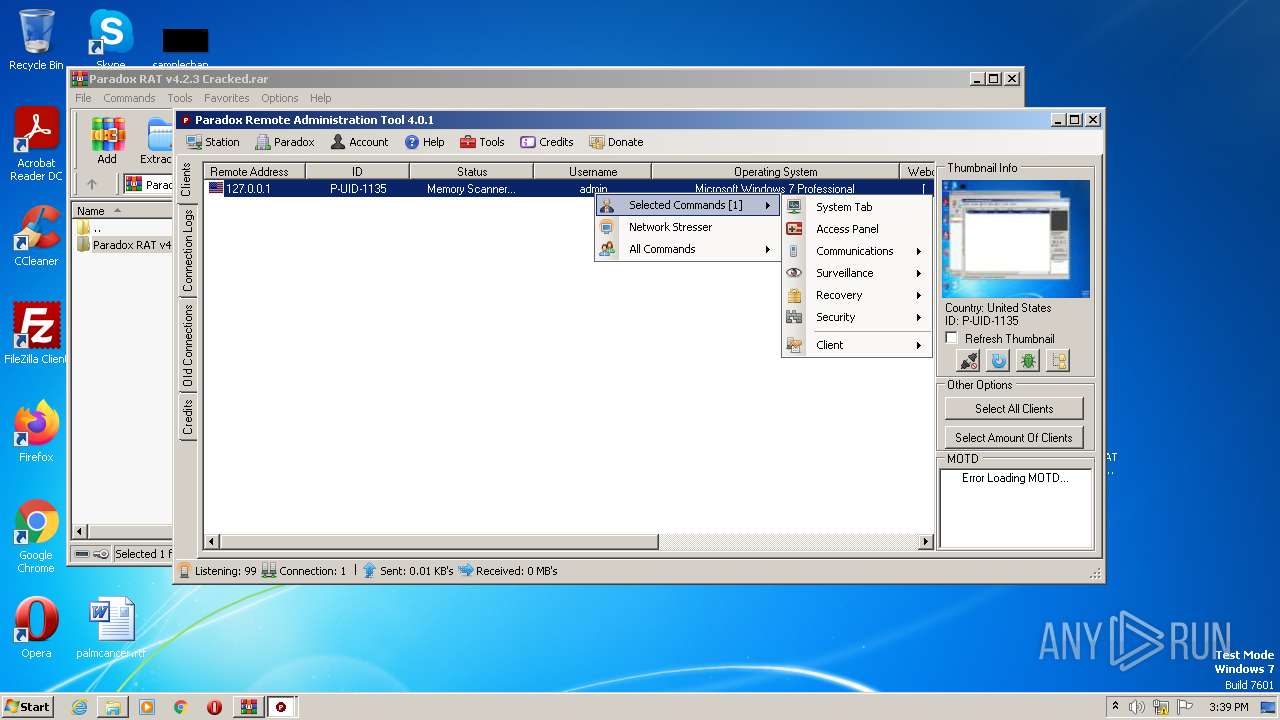Click the folder tree icon under the thumbnail

tap(1058, 361)
